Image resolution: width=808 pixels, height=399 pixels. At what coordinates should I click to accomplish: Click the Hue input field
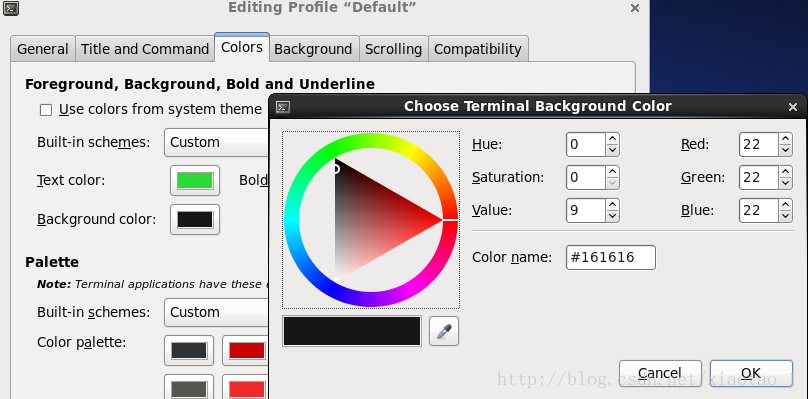[x=586, y=144]
